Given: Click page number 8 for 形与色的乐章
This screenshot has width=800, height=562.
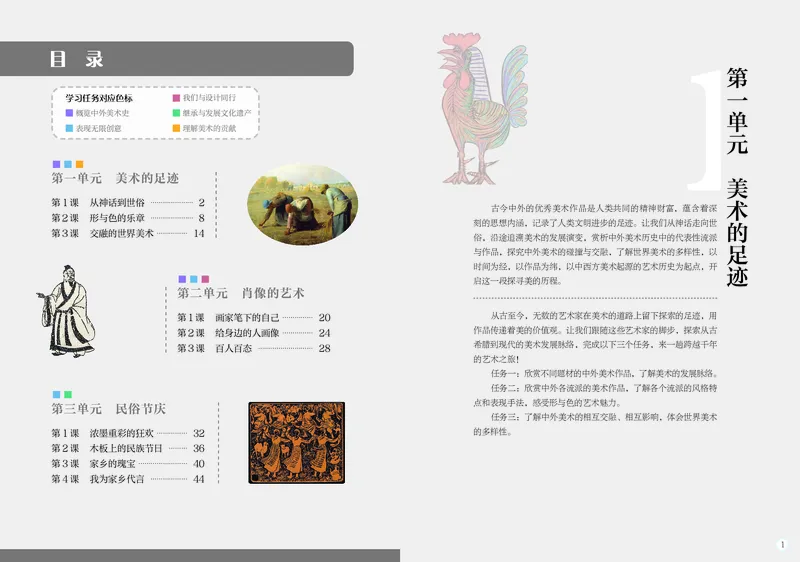Looking at the screenshot, I should point(202,218).
